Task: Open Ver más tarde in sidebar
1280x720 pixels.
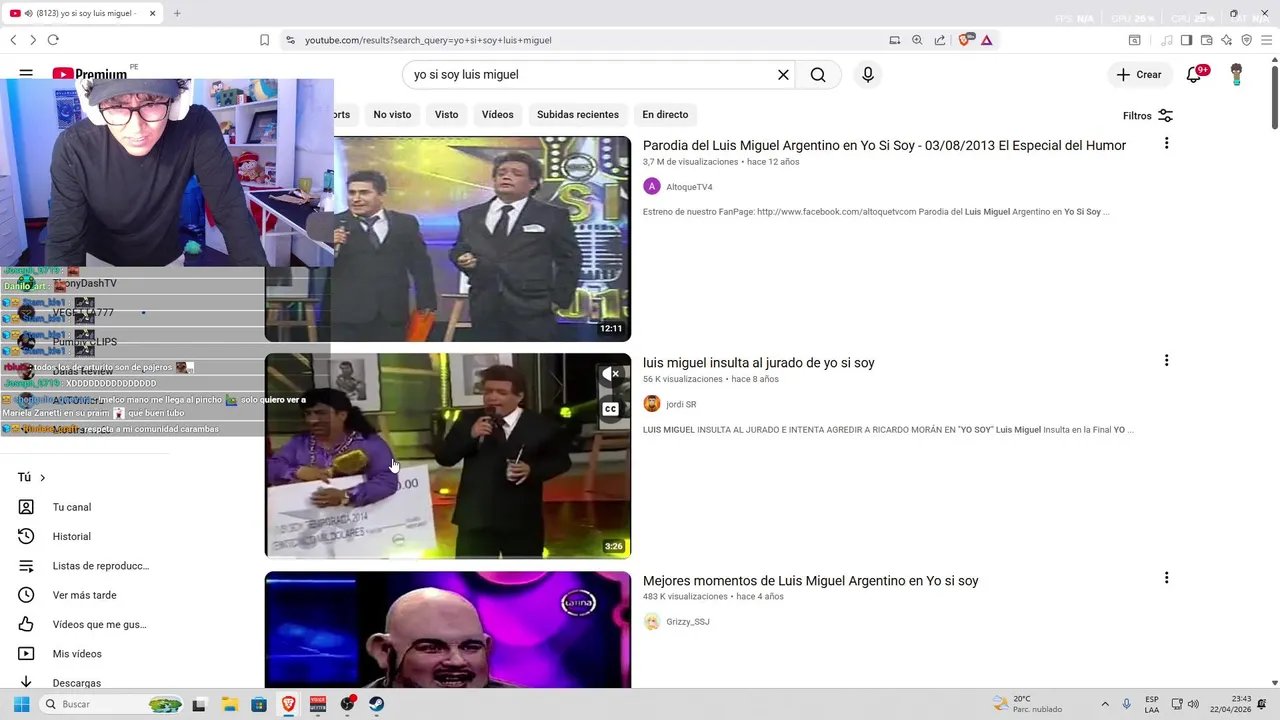Action: 84,595
